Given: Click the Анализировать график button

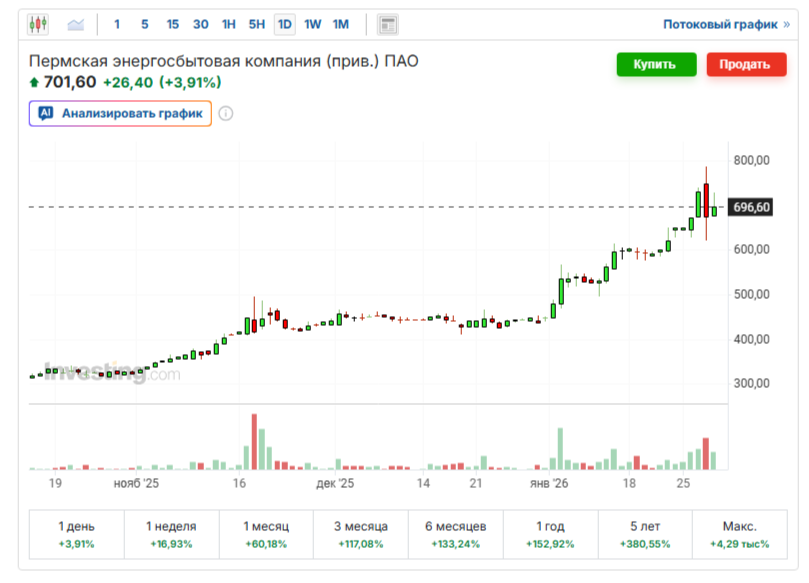Looking at the screenshot, I should pyautogui.click(x=120, y=114).
